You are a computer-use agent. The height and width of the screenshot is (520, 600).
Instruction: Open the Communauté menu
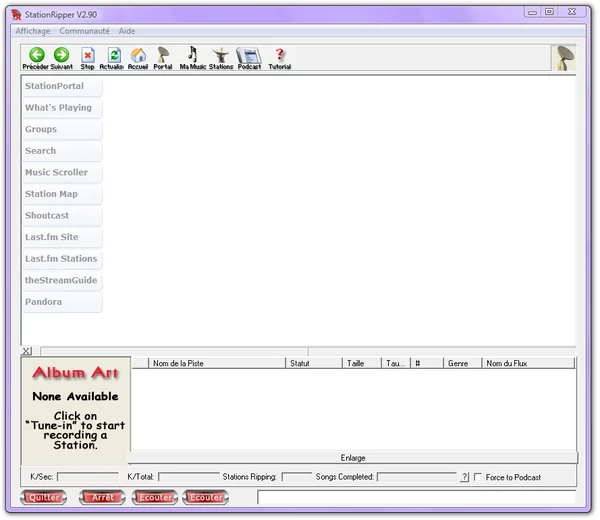click(x=85, y=31)
